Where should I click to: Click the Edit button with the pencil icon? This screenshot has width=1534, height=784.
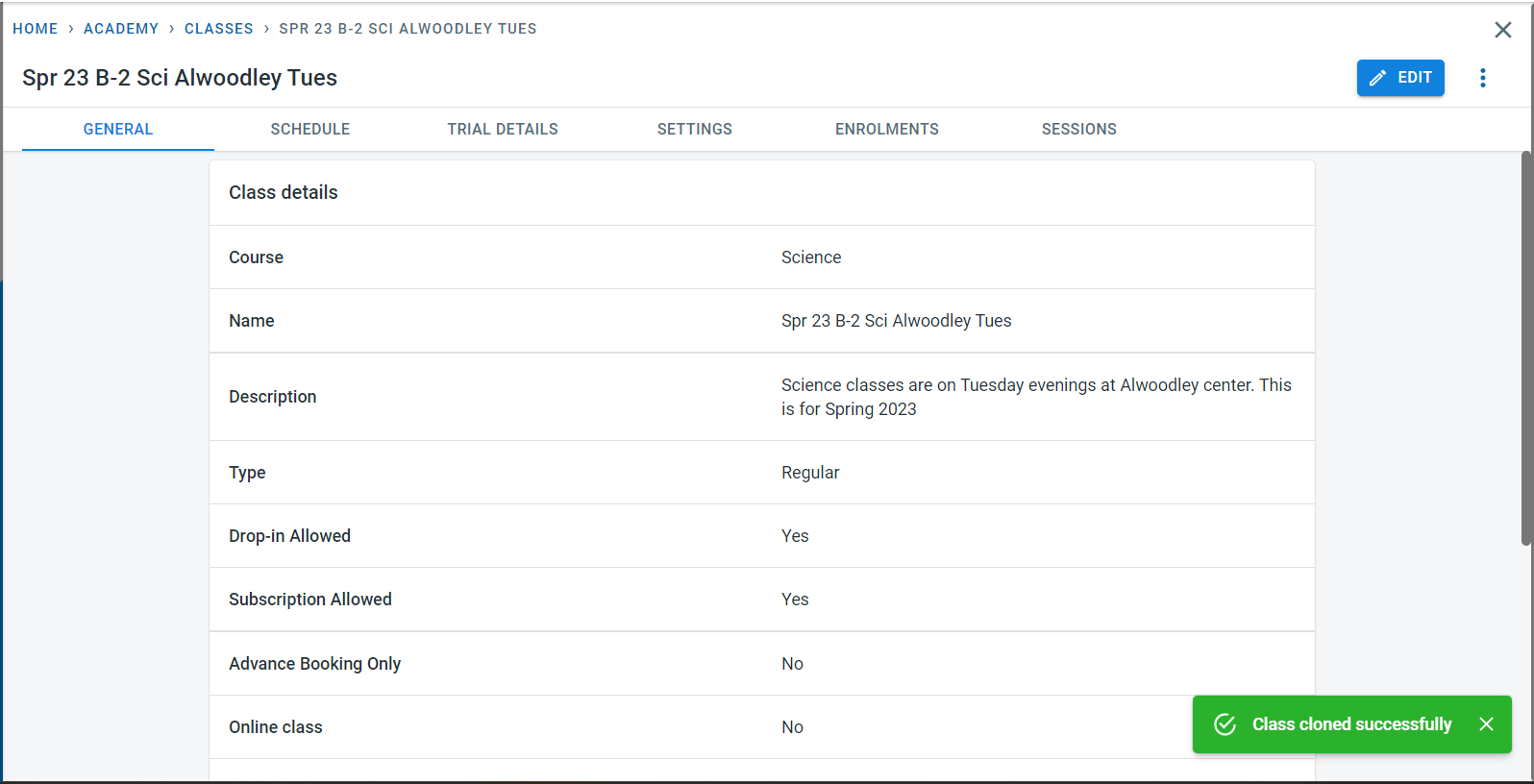coord(1400,78)
